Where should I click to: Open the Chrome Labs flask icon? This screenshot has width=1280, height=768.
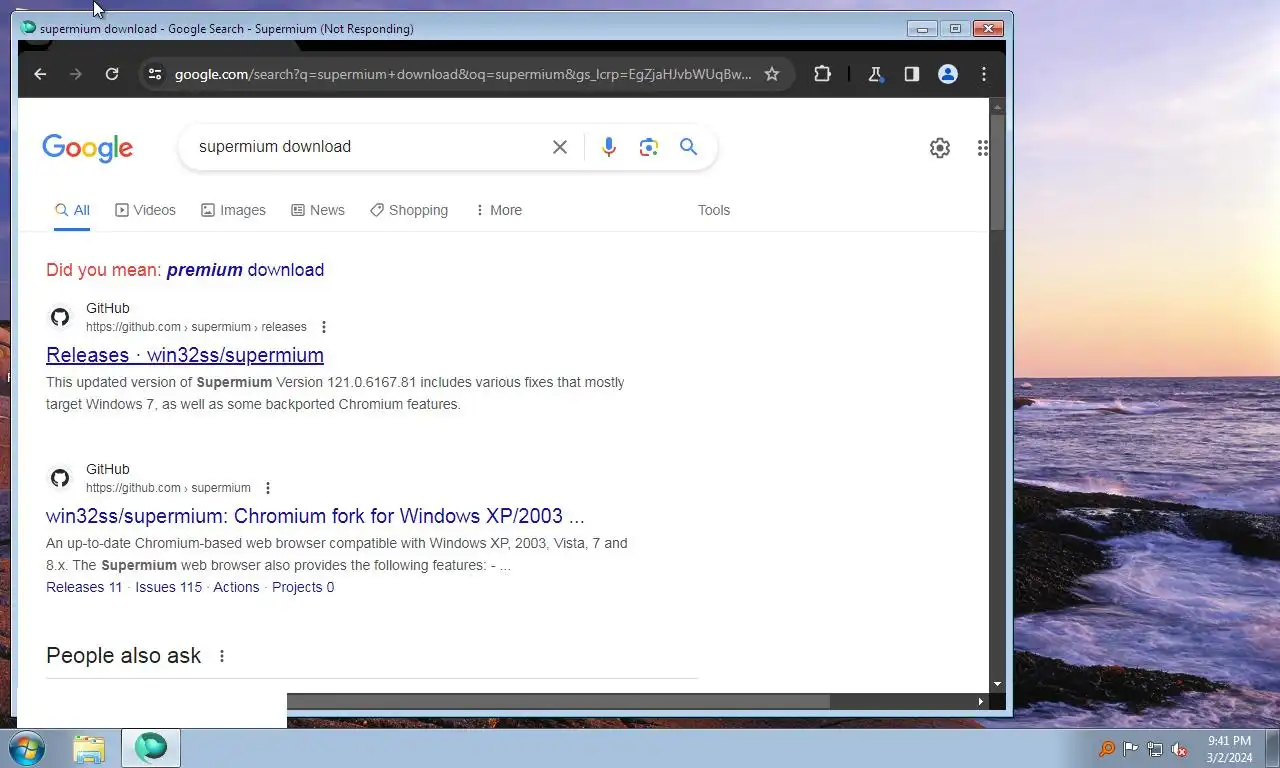pyautogui.click(x=875, y=74)
